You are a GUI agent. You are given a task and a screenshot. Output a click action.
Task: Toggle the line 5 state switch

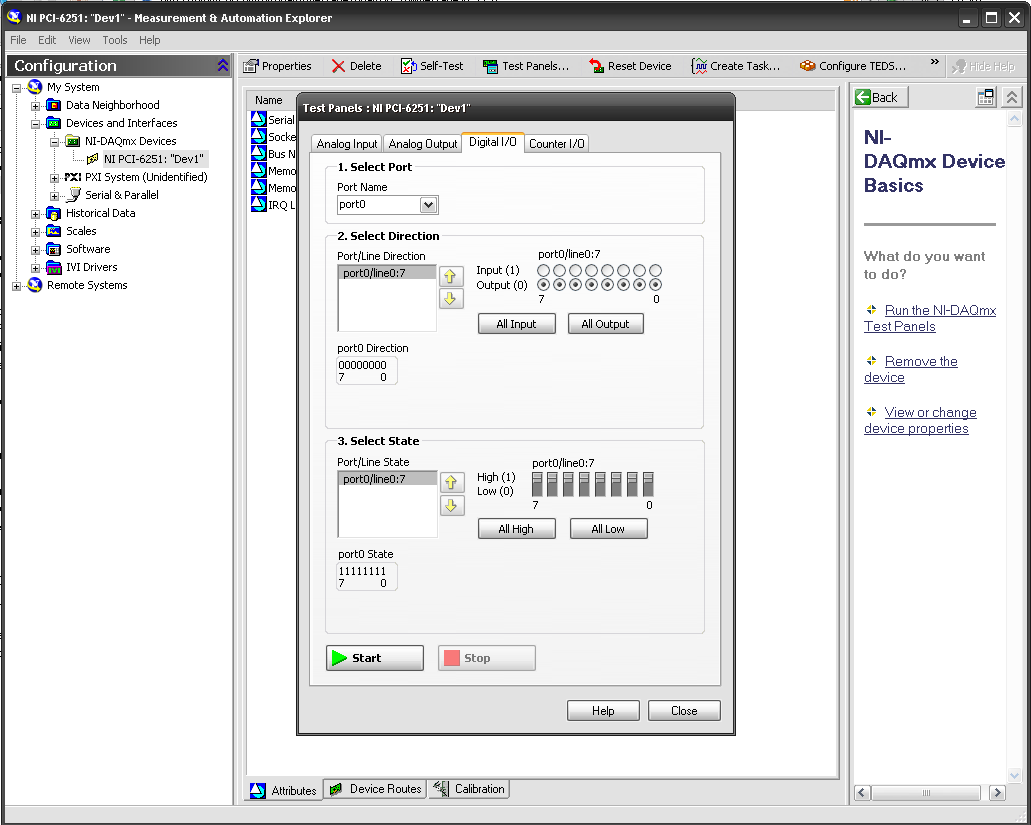click(x=568, y=484)
